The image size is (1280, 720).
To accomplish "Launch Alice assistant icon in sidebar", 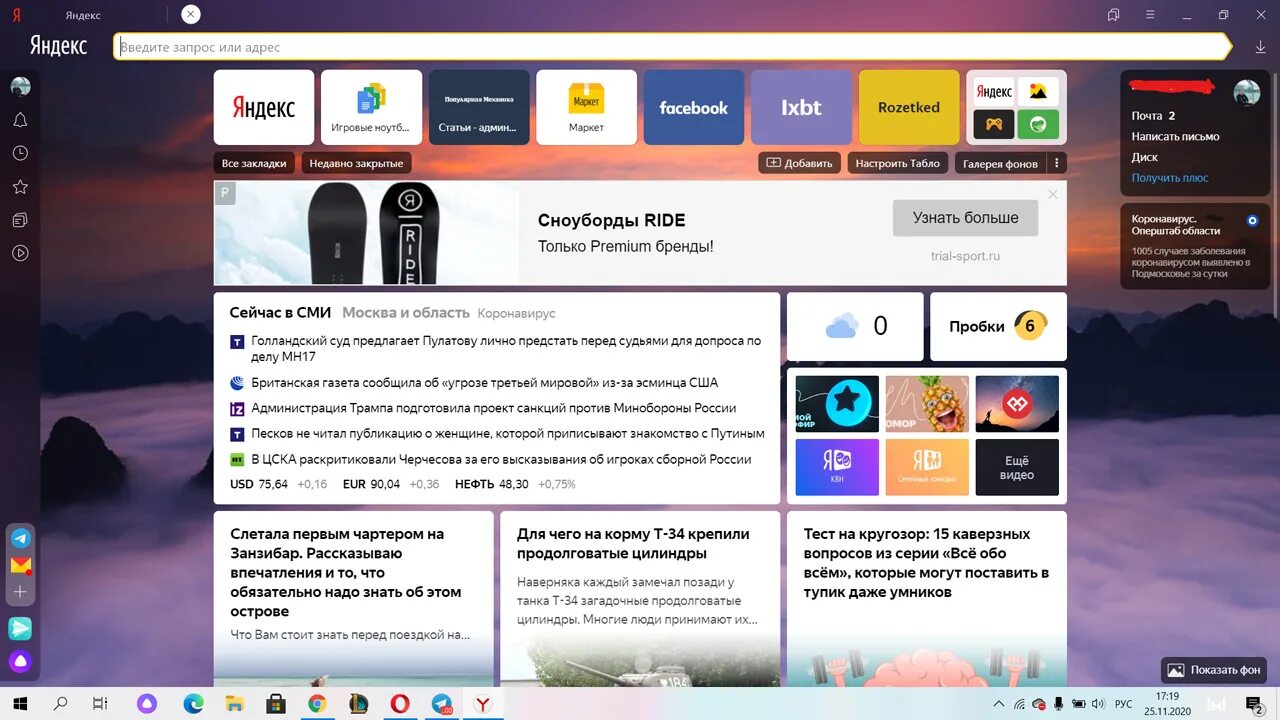I will 20,661.
